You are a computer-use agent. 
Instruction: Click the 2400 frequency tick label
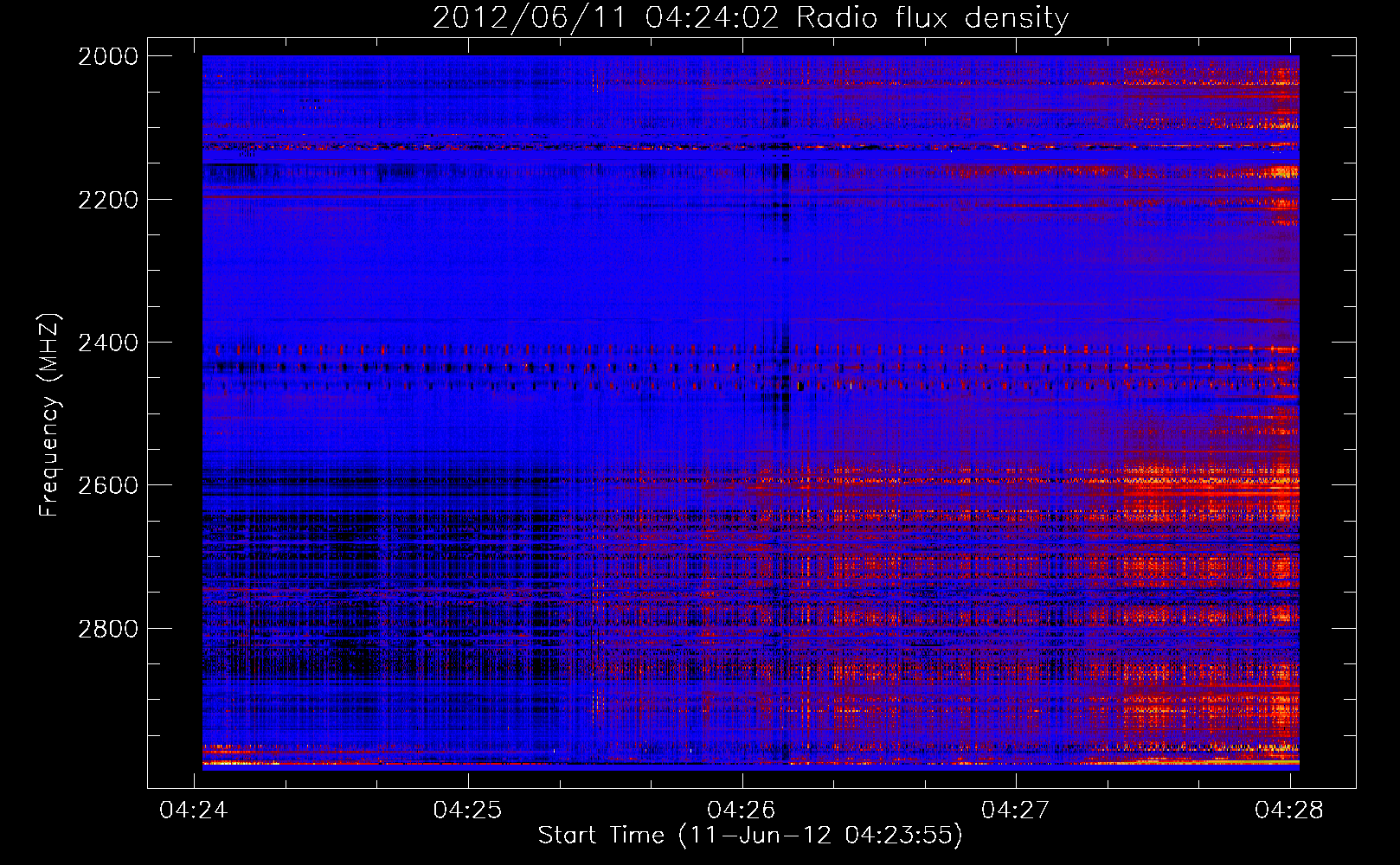[x=108, y=343]
